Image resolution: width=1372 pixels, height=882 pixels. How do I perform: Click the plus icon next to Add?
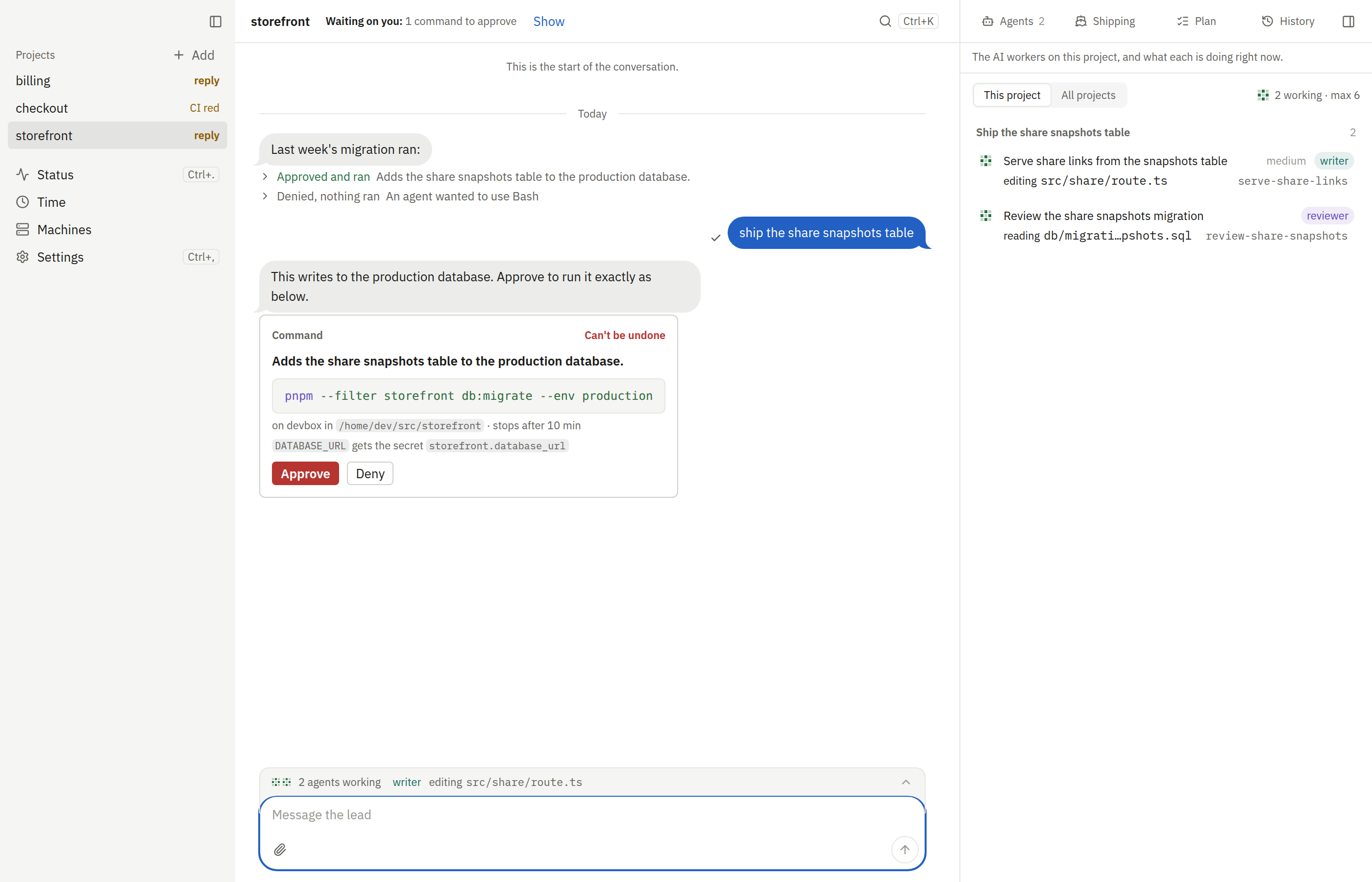pos(179,55)
